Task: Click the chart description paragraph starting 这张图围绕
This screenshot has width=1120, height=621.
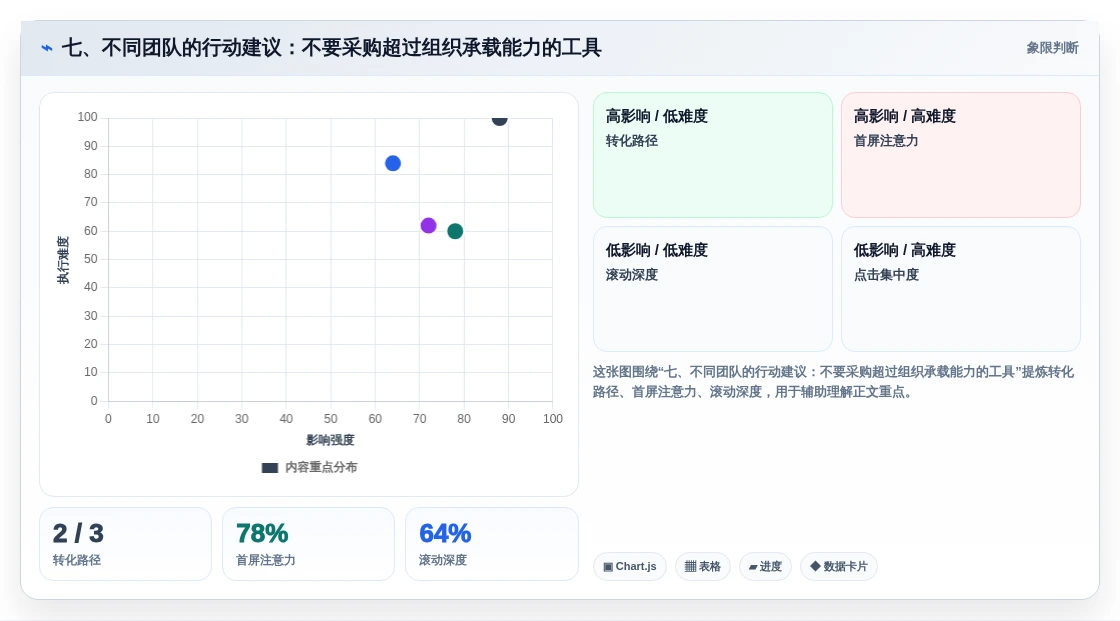Action: 833,382
